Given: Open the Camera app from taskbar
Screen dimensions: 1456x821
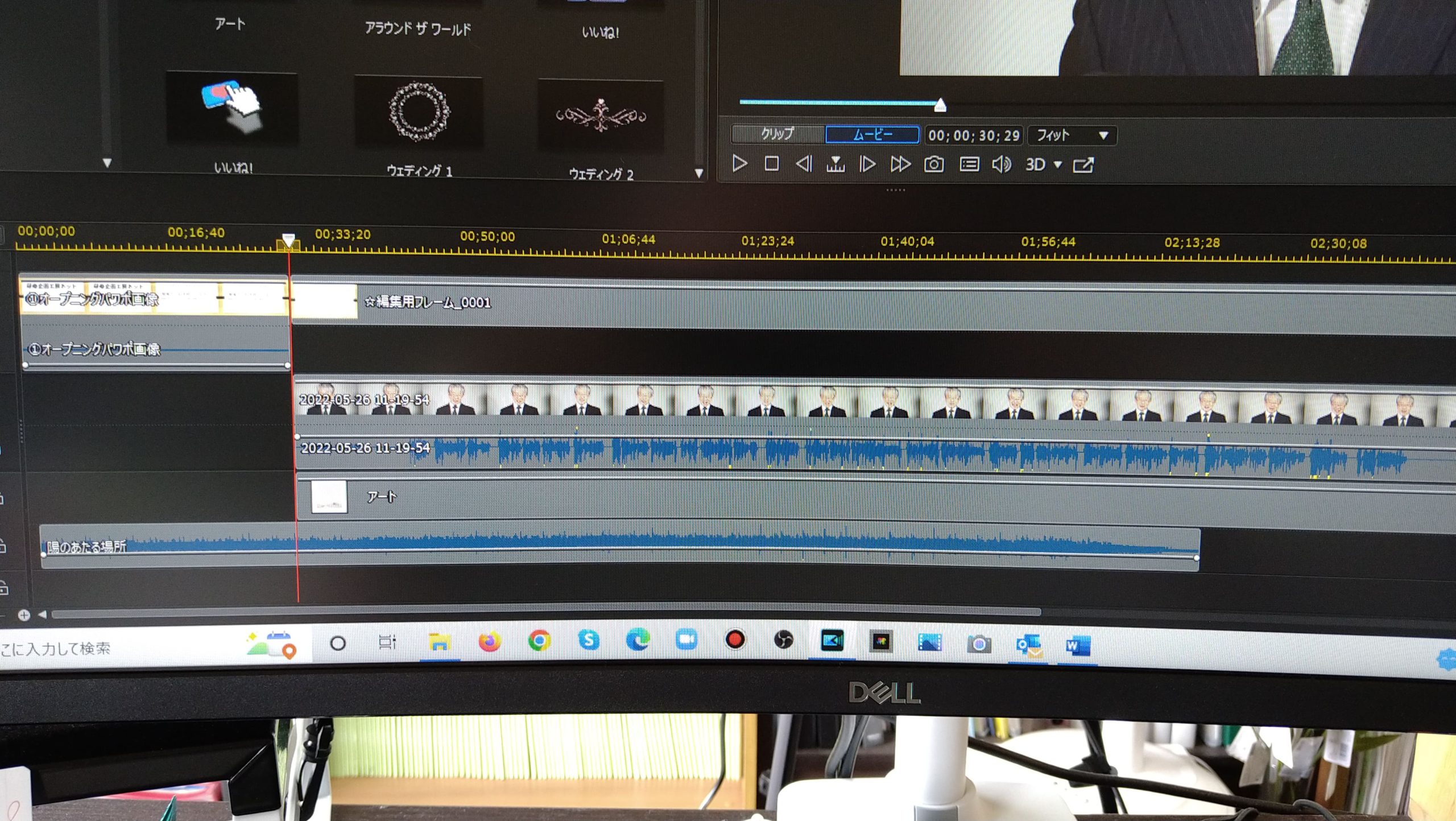Looking at the screenshot, I should point(979,644).
